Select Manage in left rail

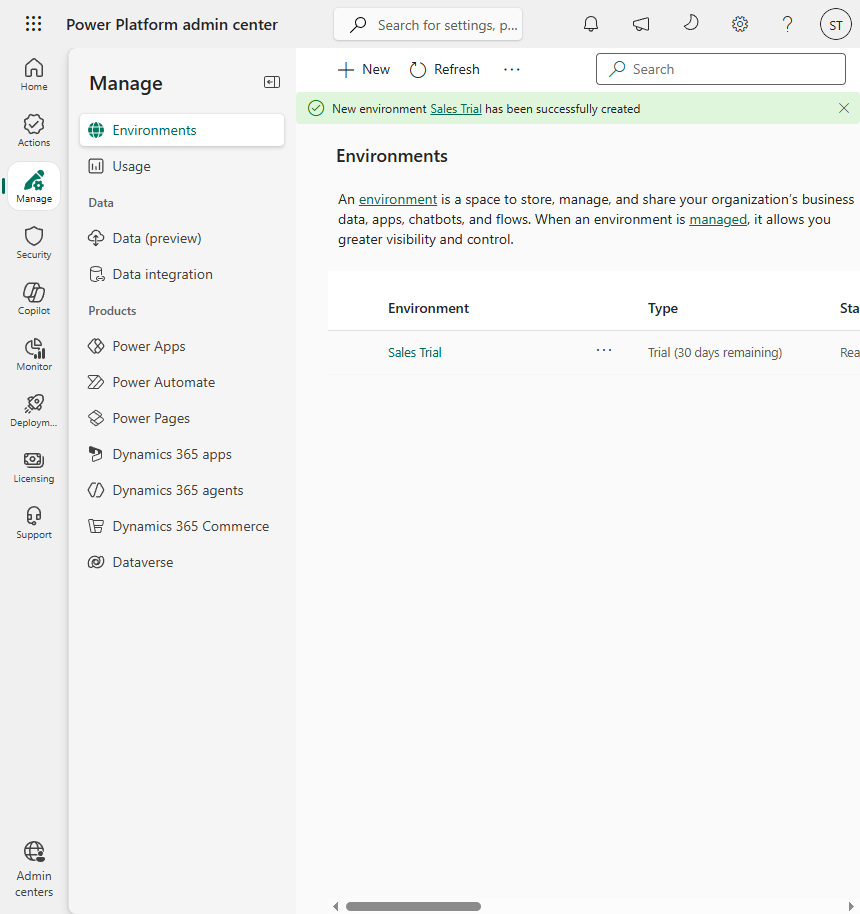[x=34, y=186]
